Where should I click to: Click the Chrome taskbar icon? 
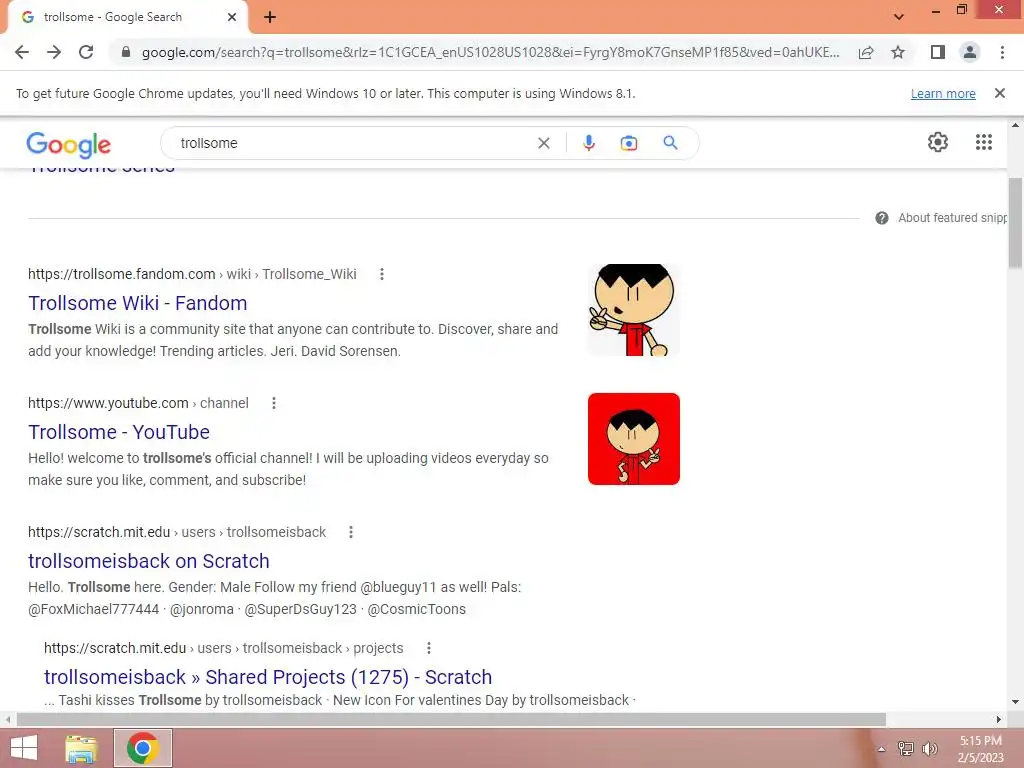(x=143, y=748)
